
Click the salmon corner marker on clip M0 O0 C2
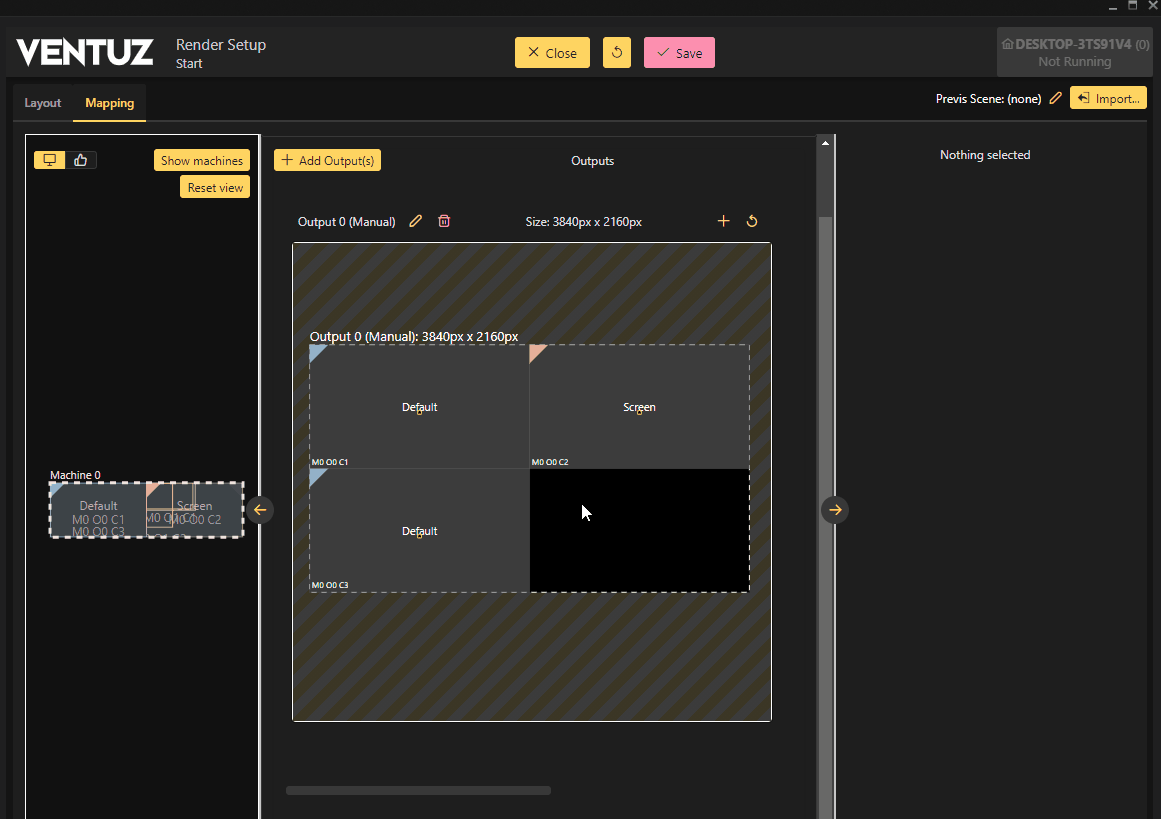(x=536, y=351)
